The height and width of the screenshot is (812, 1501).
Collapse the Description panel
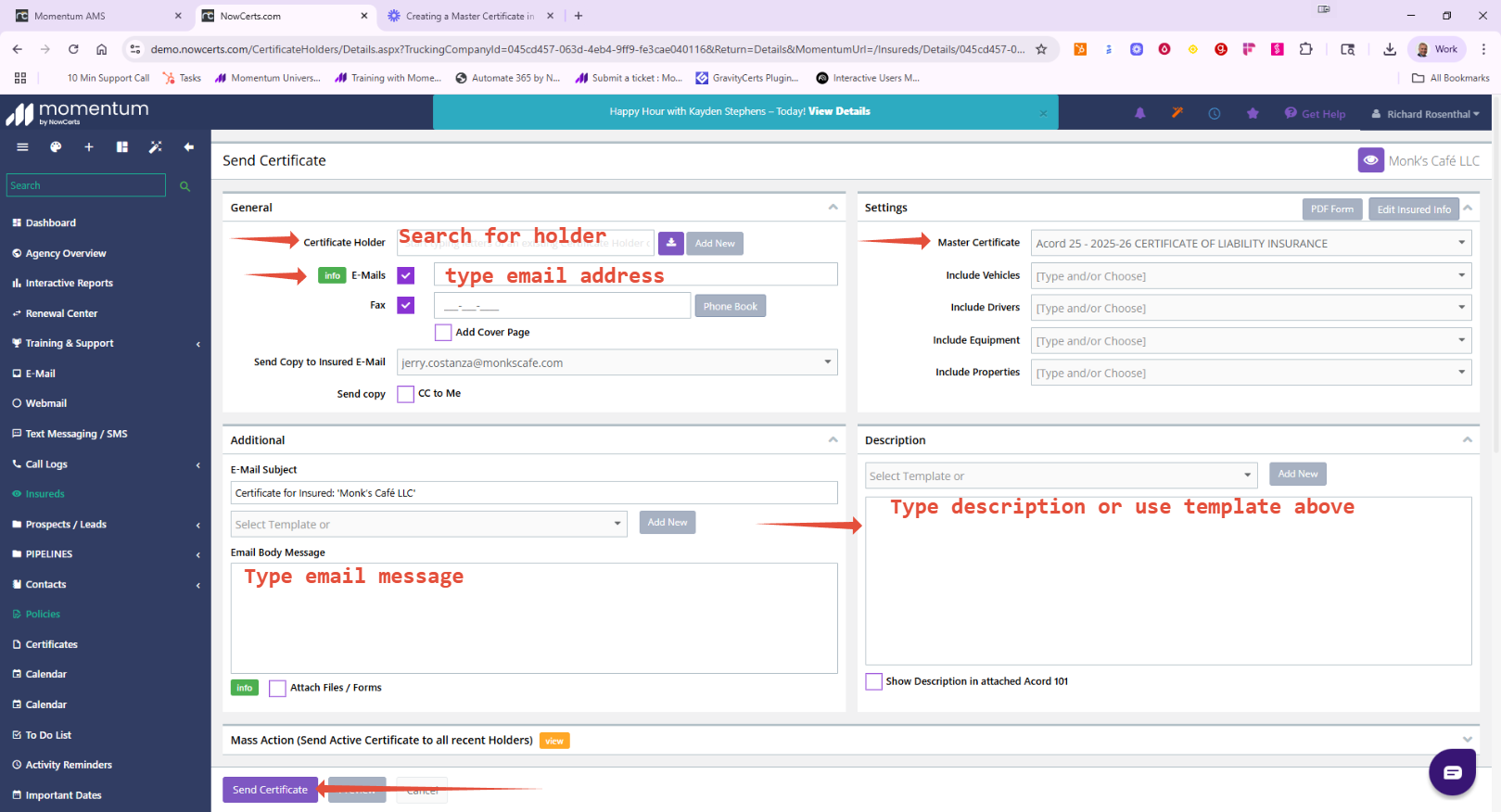click(x=1467, y=440)
